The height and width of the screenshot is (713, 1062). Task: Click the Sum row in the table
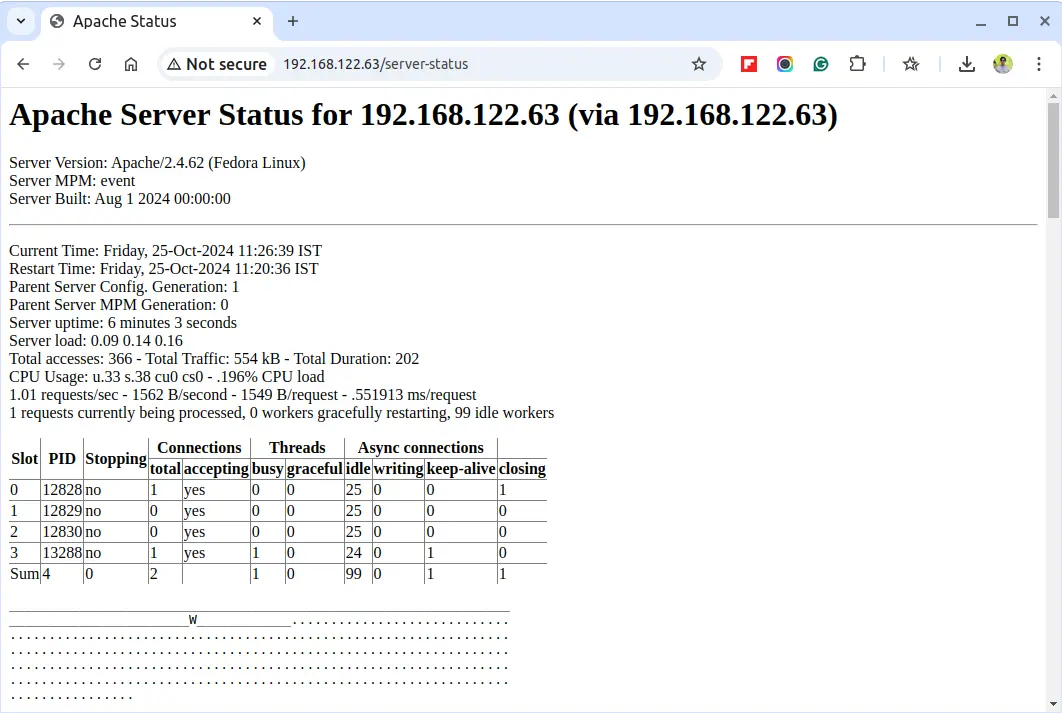tap(23, 573)
